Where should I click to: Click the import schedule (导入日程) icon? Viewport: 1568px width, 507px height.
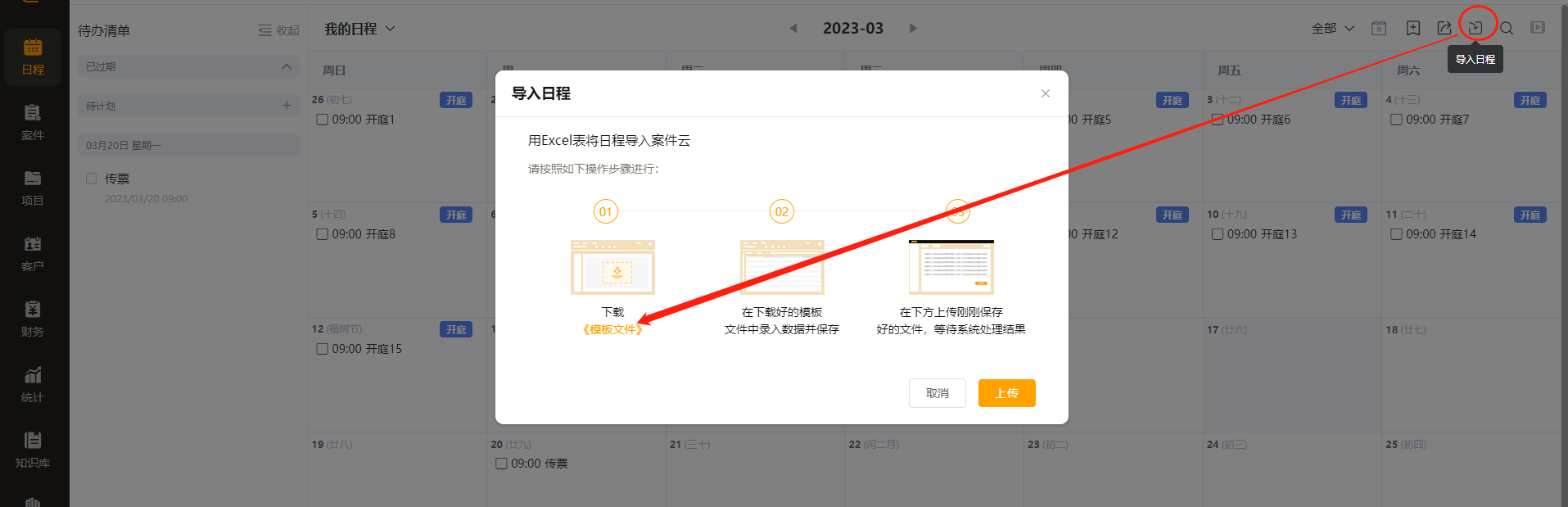click(x=1475, y=28)
